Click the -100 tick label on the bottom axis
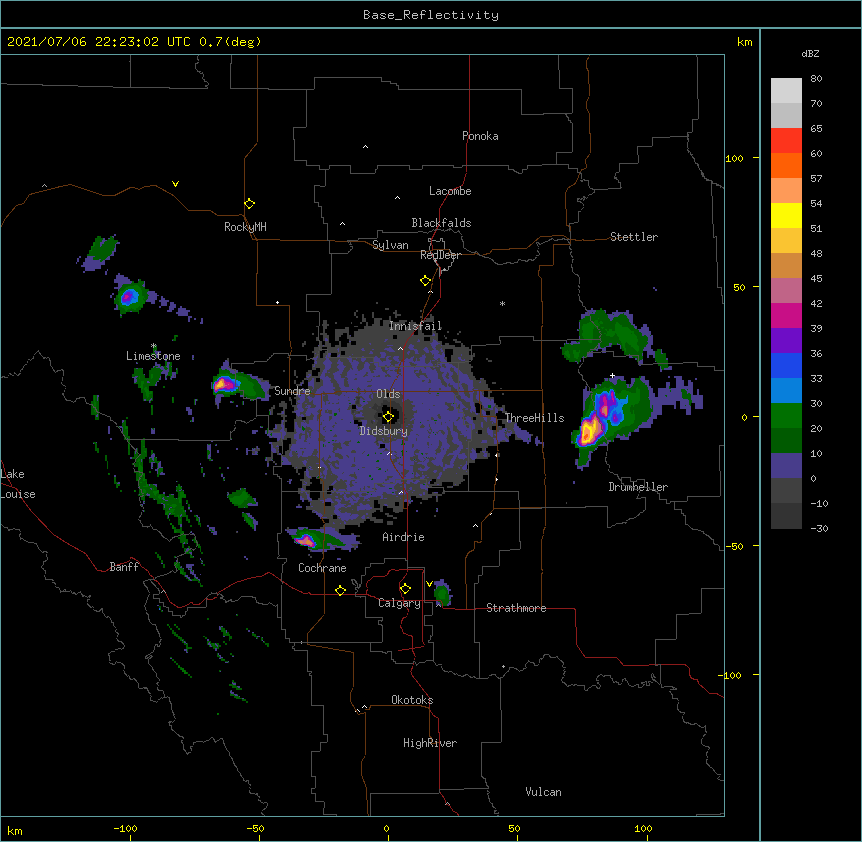Image resolution: width=862 pixels, height=842 pixels. click(x=125, y=828)
